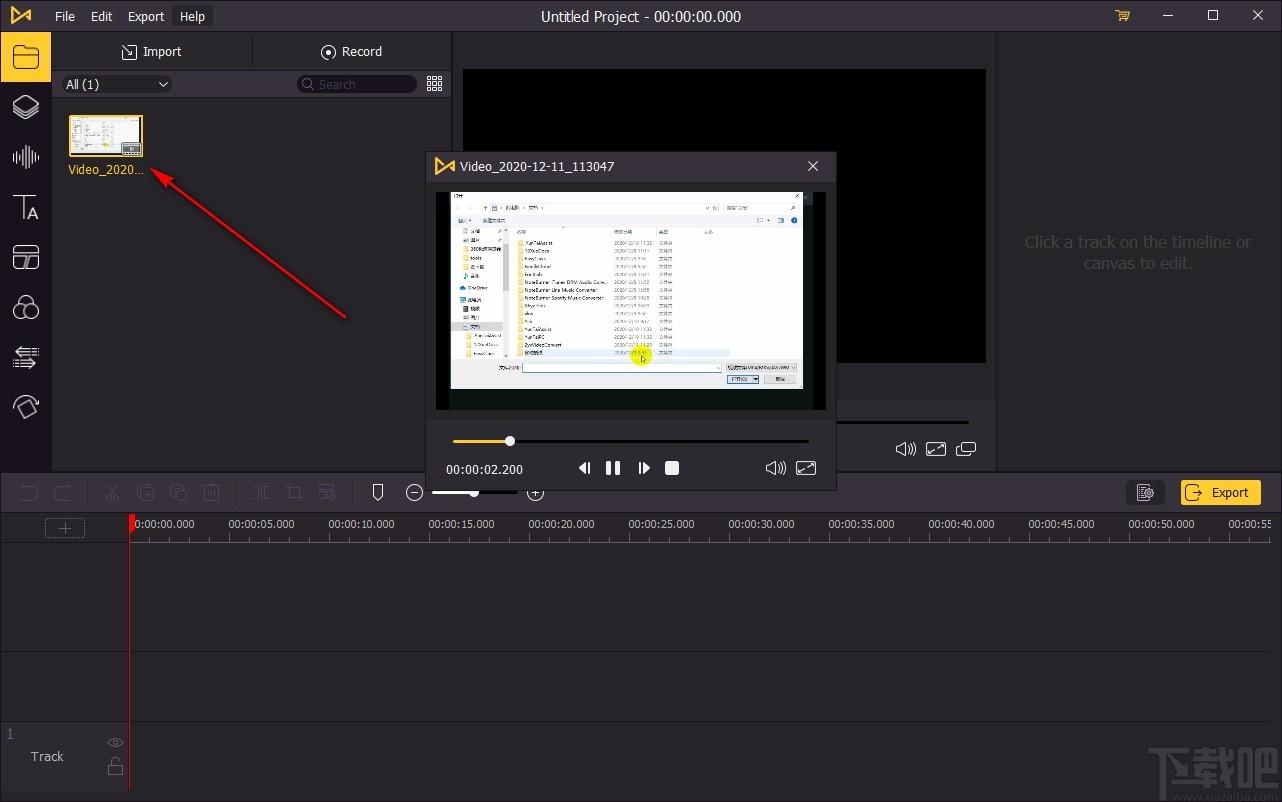The image size is (1282, 802).
Task: Open the Transitions sidebar icon
Action: (25, 357)
